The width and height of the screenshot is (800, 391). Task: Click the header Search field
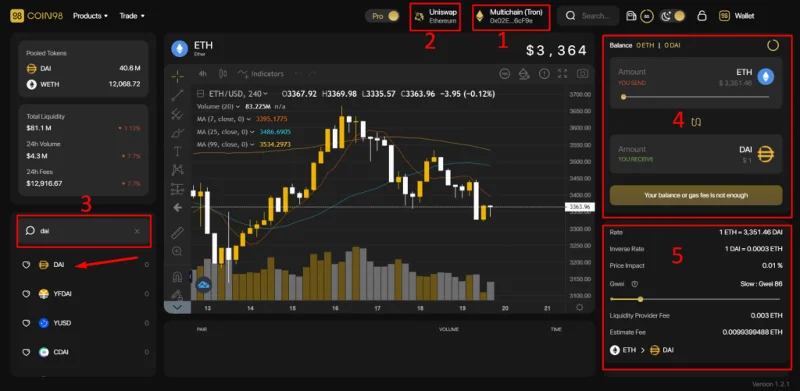coord(588,16)
